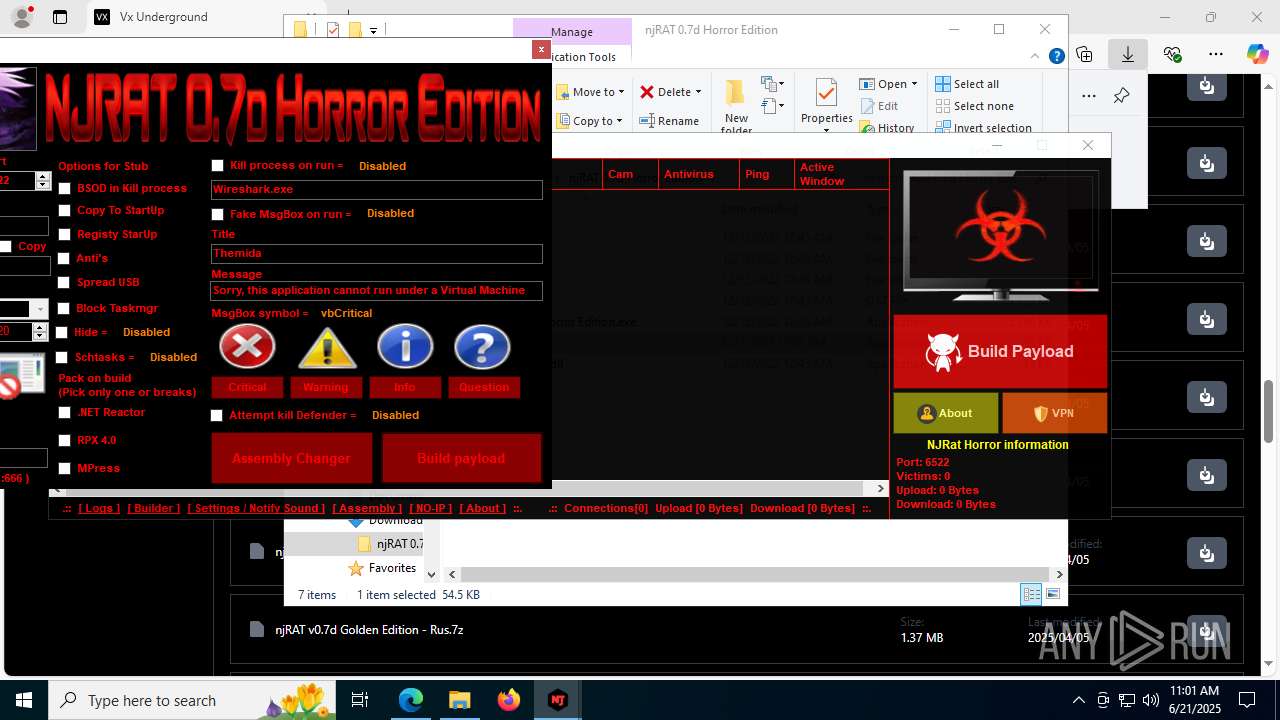Click the Assembly Changer button
The height and width of the screenshot is (720, 1280).
[x=291, y=458]
